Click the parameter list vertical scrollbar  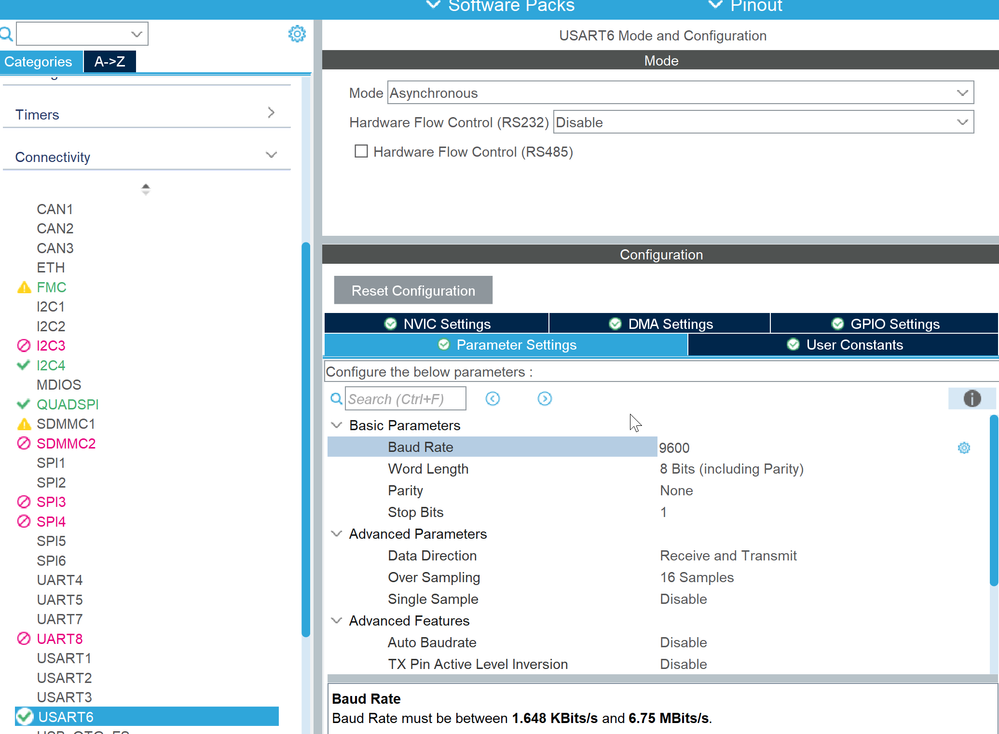tap(994, 500)
